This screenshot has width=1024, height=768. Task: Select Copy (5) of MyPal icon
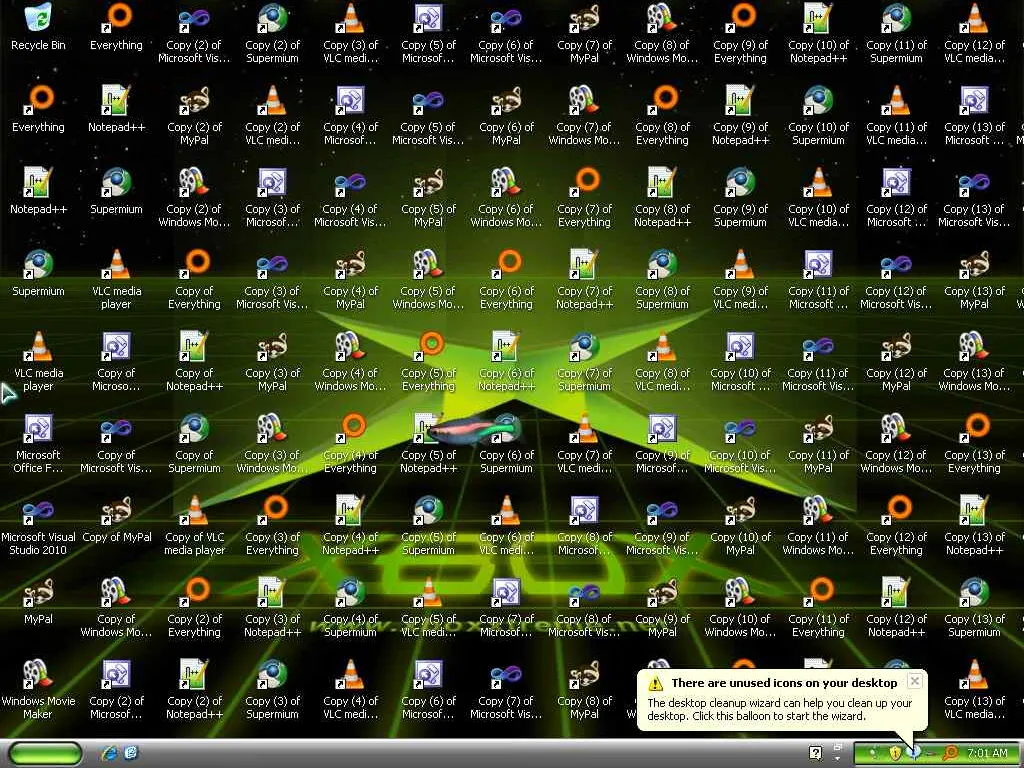click(428, 197)
